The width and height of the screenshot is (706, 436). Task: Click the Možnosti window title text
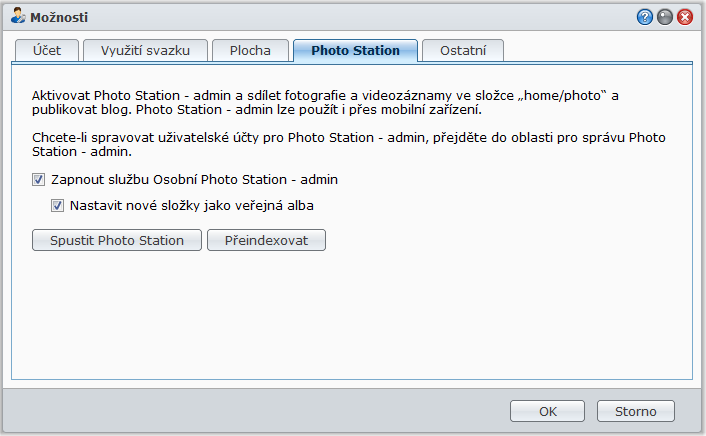(x=59, y=18)
